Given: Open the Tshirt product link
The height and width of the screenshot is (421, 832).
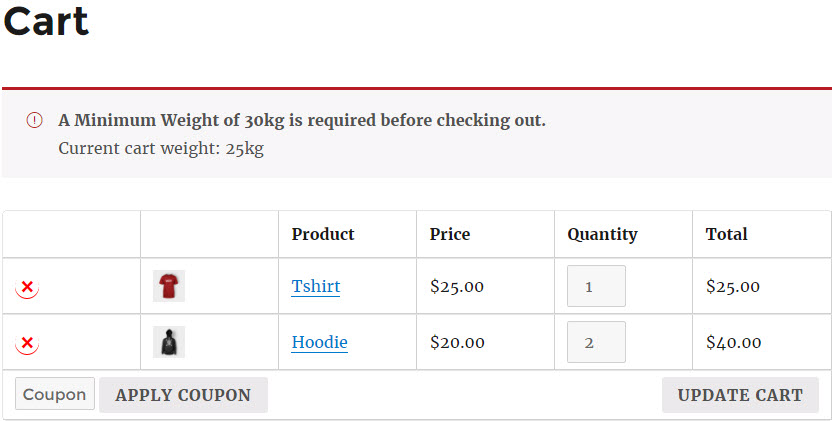Looking at the screenshot, I should click(316, 286).
